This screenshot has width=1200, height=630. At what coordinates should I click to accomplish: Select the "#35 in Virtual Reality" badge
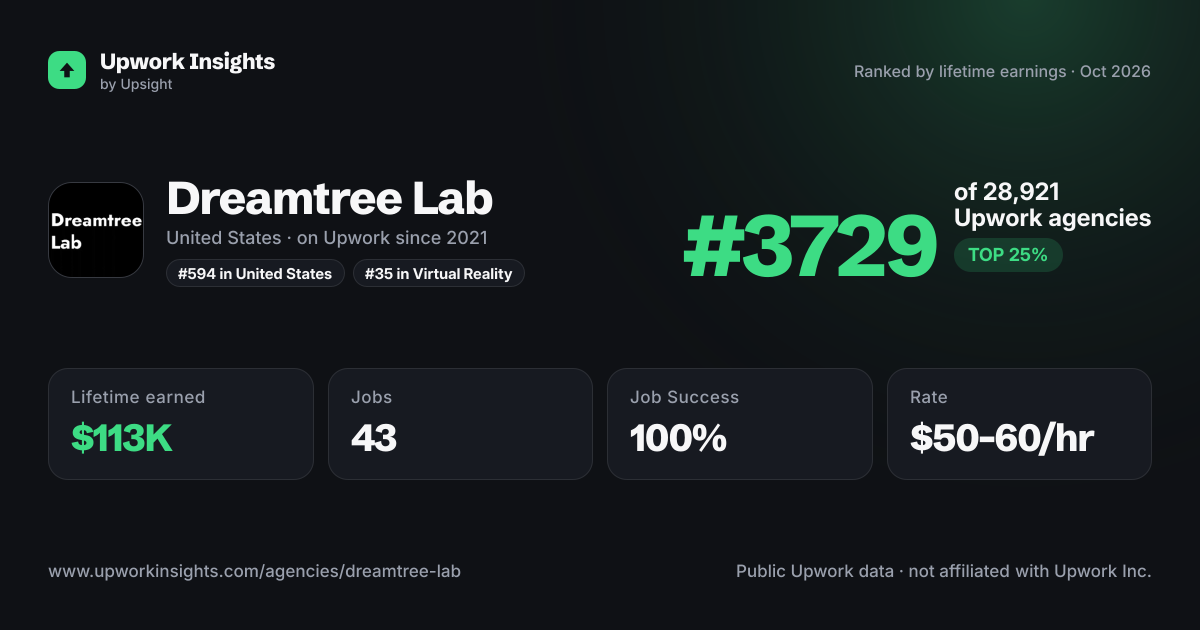[439, 274]
